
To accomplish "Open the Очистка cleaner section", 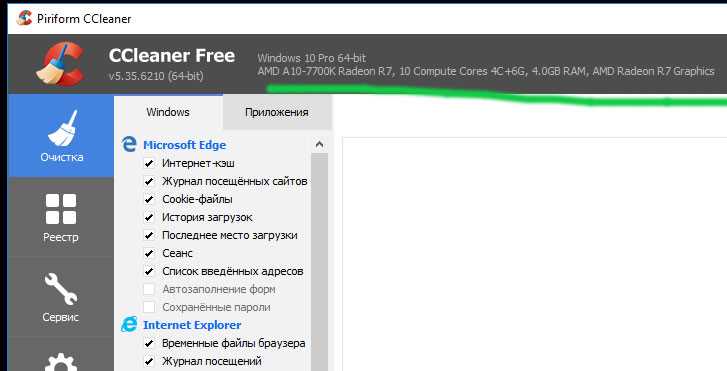I will pyautogui.click(x=61, y=136).
